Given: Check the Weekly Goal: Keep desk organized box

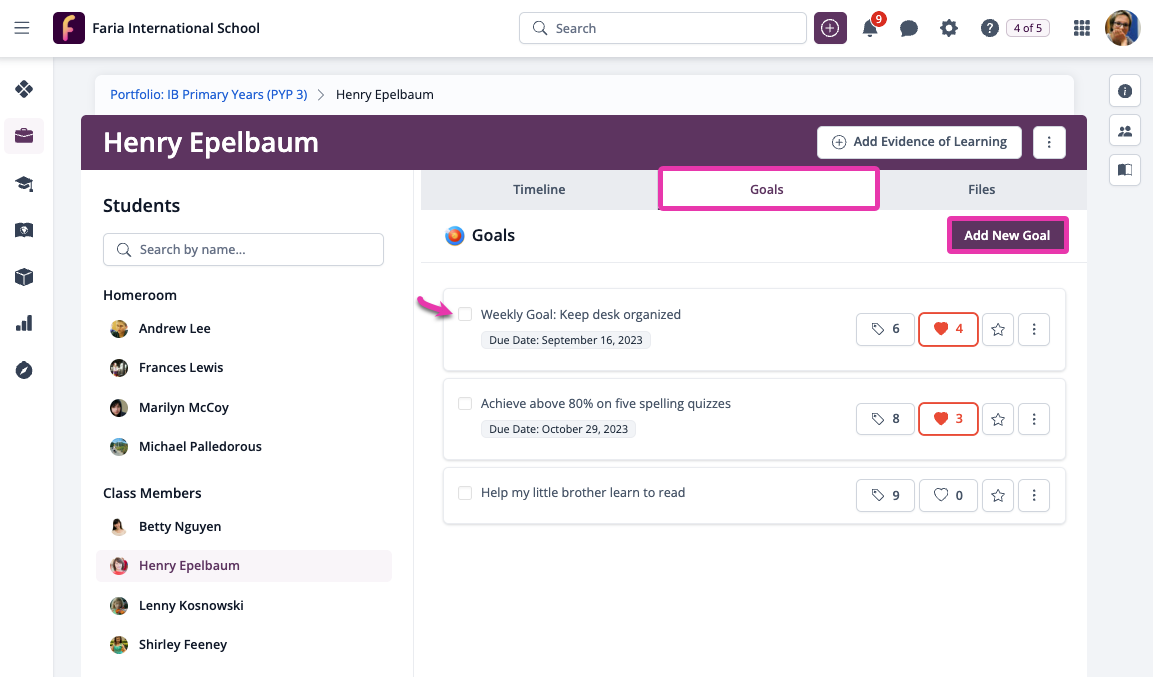Looking at the screenshot, I should [x=465, y=315].
